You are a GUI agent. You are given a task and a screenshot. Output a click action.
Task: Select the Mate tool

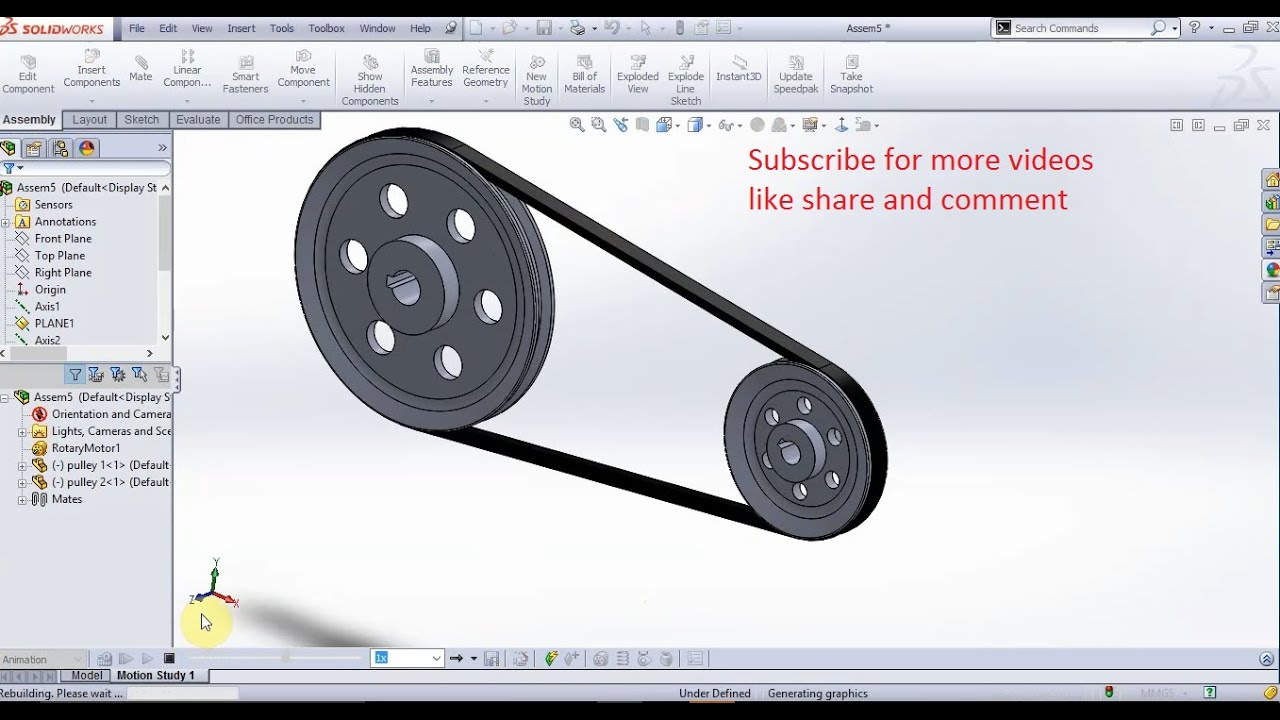pyautogui.click(x=141, y=69)
